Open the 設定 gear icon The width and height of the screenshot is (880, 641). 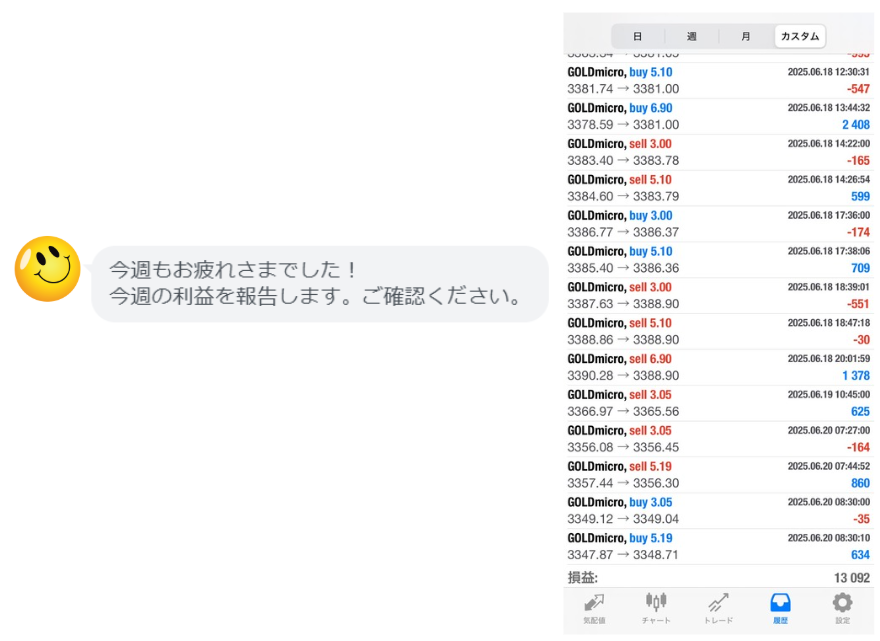coord(842,607)
